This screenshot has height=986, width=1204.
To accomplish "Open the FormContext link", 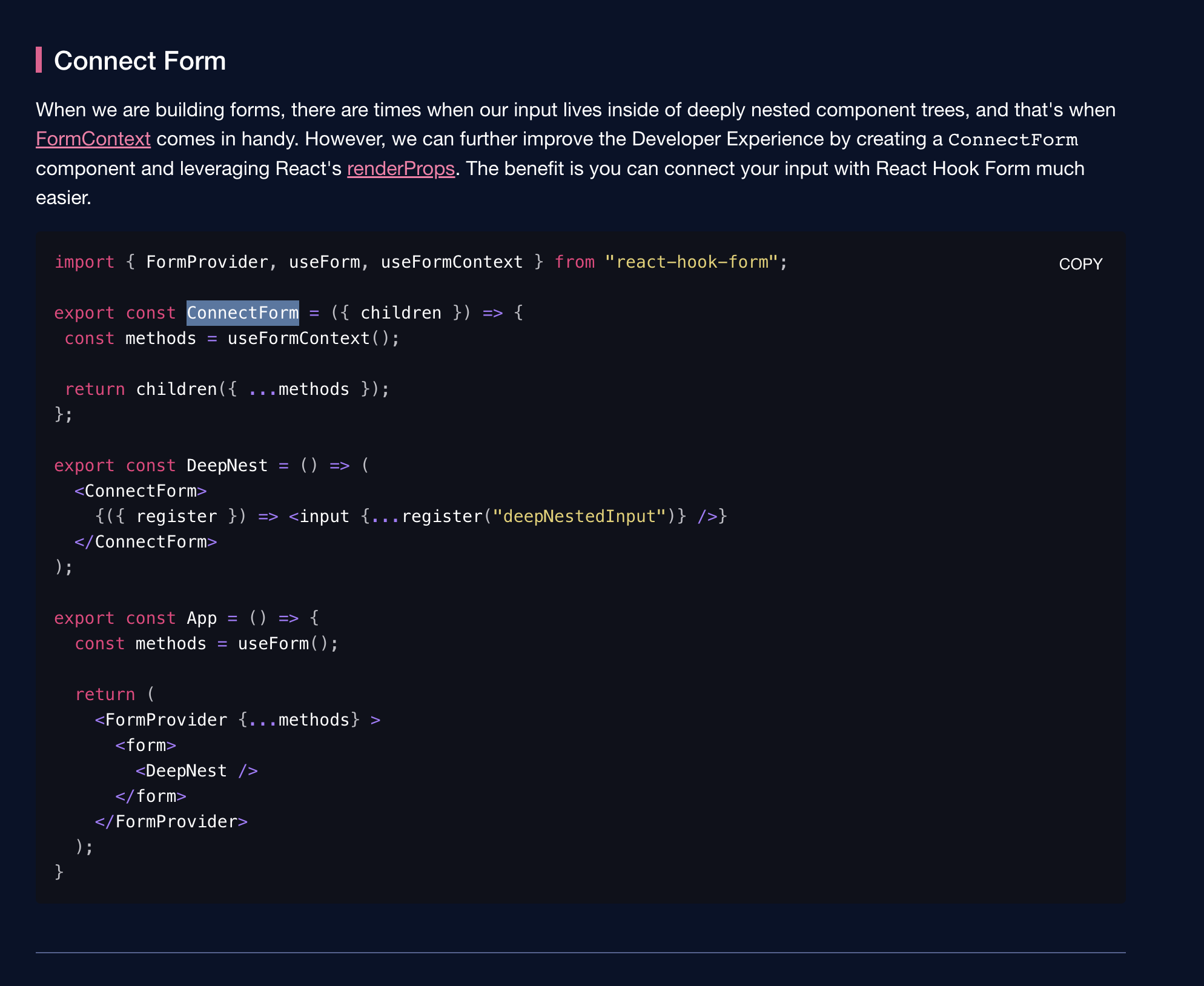I will [93, 139].
